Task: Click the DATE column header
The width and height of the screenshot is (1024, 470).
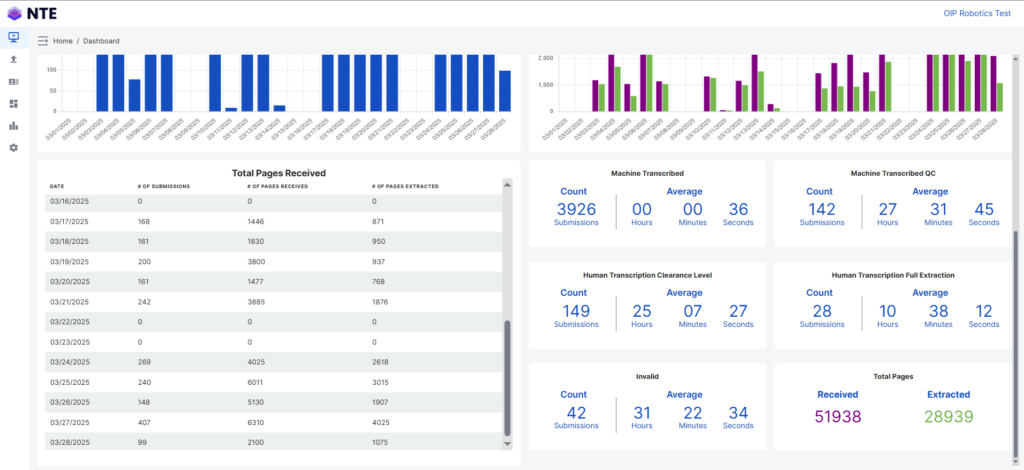Action: 57,186
